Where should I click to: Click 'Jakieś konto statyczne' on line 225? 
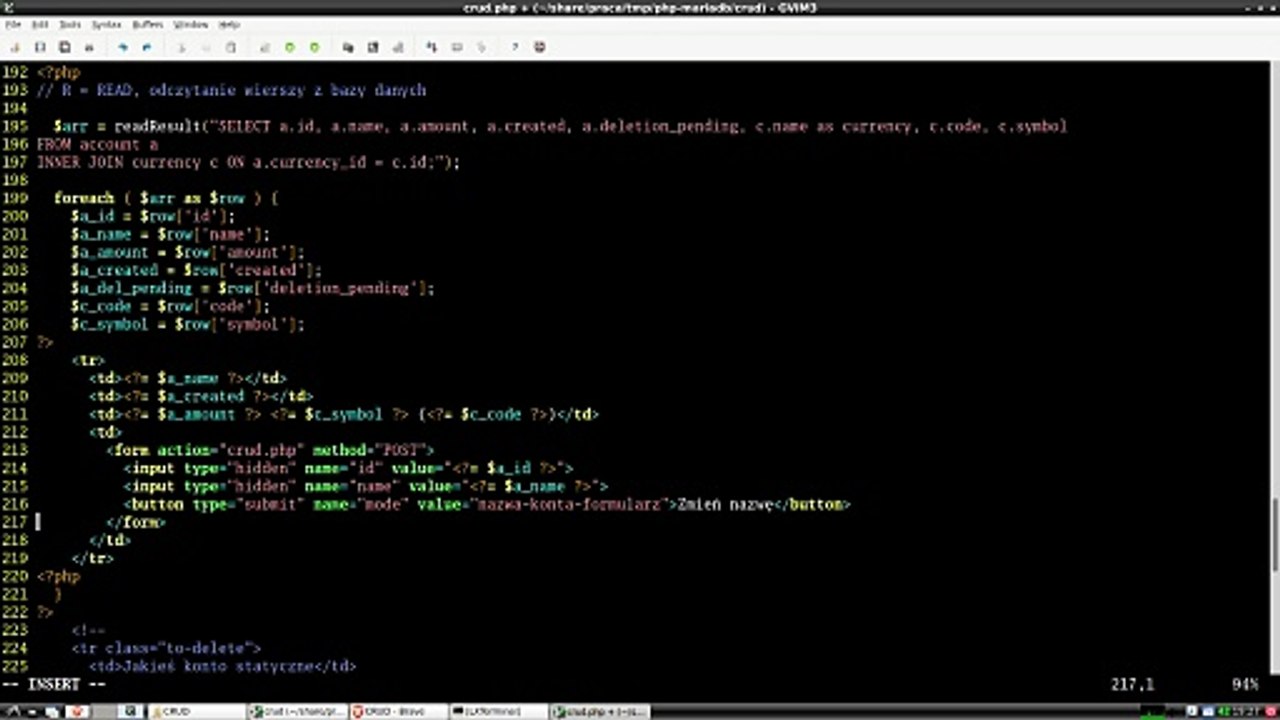218,666
